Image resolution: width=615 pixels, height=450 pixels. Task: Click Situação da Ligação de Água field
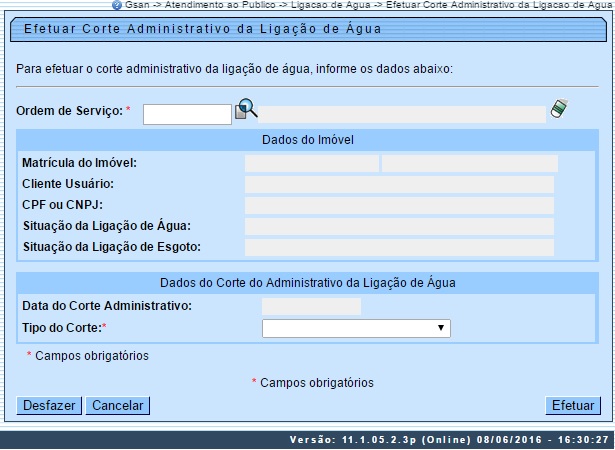coord(399,227)
